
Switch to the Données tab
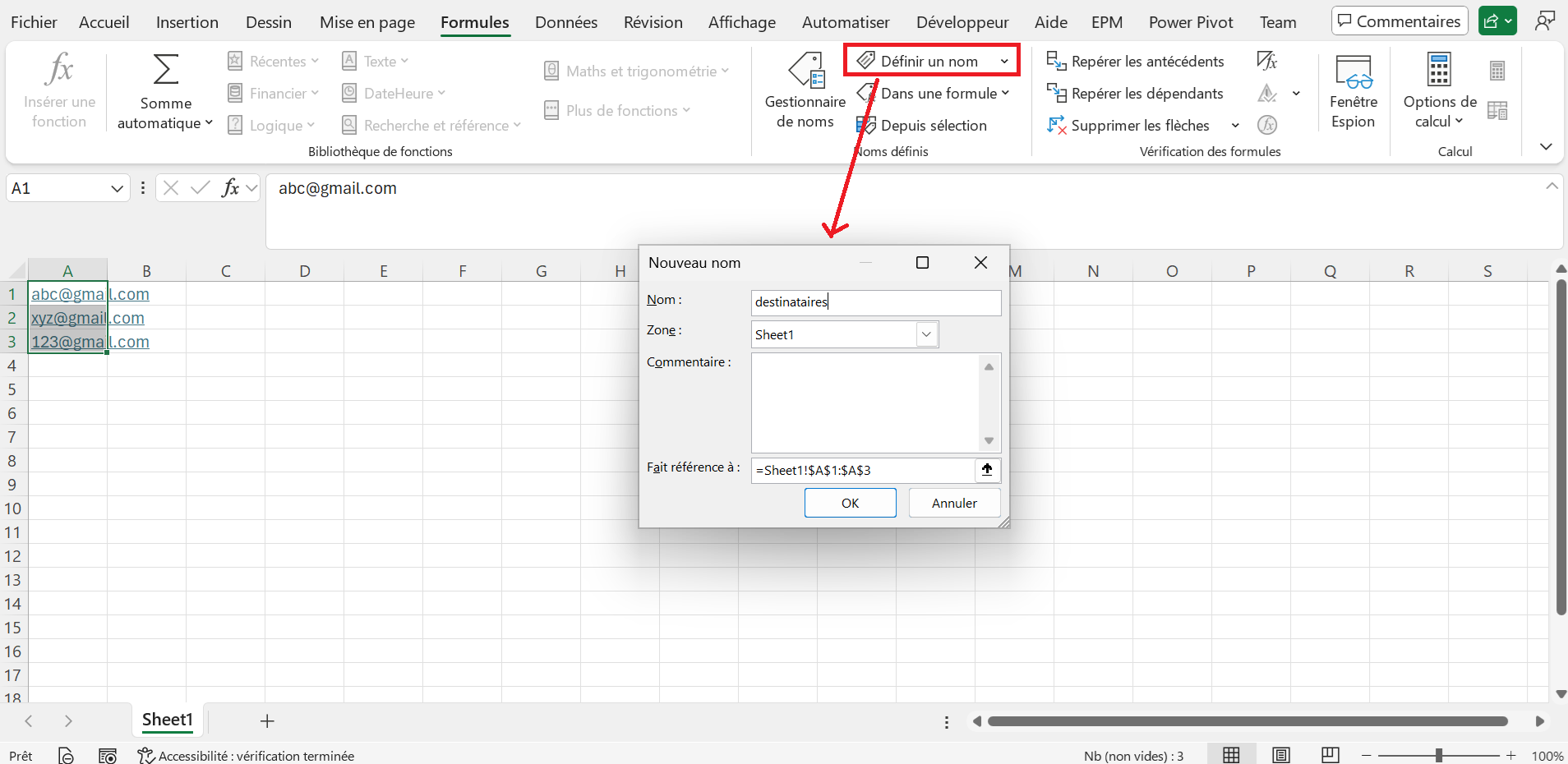(566, 22)
